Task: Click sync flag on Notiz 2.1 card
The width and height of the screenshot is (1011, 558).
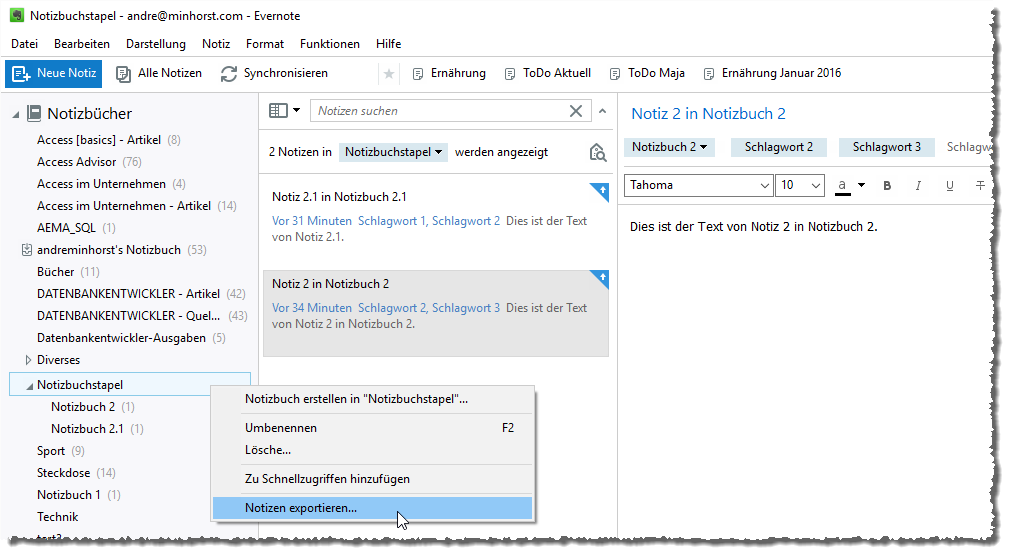Action: point(601,191)
